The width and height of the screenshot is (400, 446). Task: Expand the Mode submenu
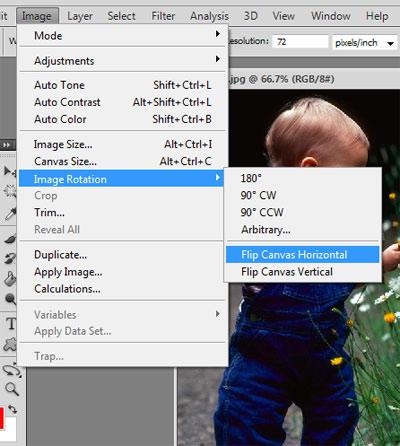(122, 36)
